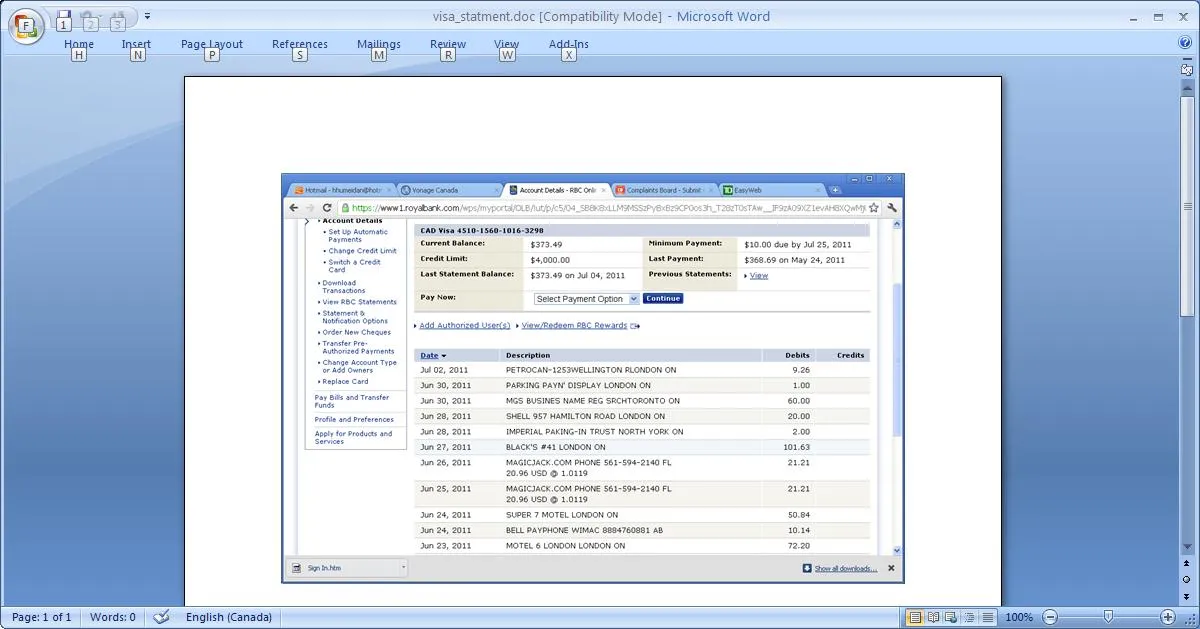Click the proofing errors status icon
This screenshot has width=1200, height=629.
pos(161,617)
